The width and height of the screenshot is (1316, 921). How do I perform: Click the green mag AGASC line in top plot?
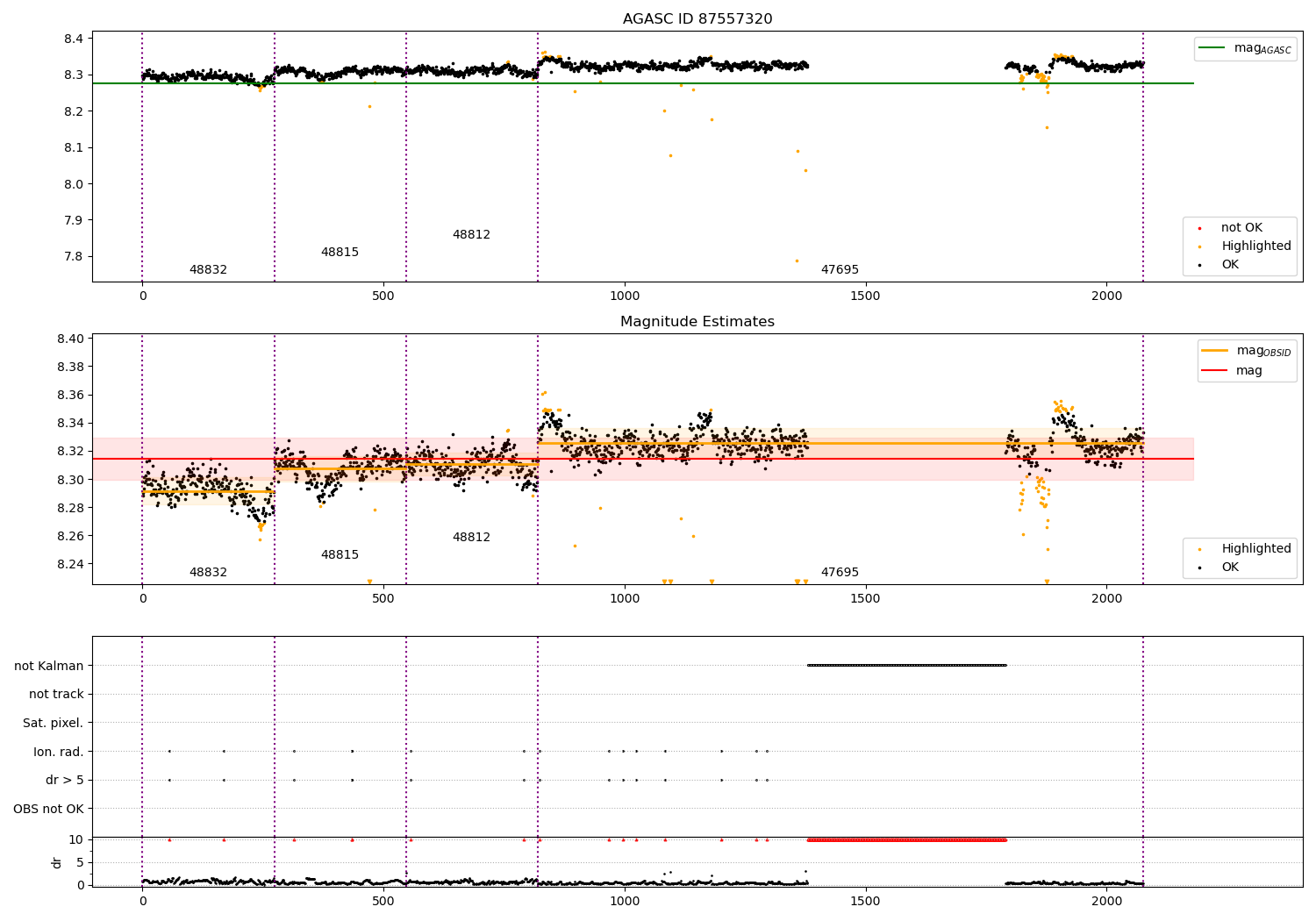click(x=643, y=83)
